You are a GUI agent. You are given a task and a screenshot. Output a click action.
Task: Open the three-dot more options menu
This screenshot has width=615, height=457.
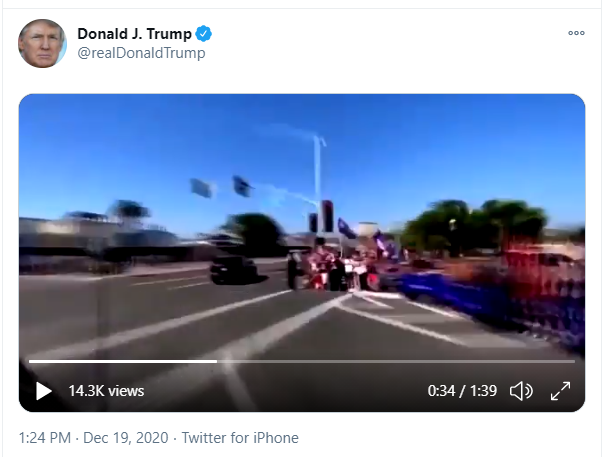click(576, 33)
